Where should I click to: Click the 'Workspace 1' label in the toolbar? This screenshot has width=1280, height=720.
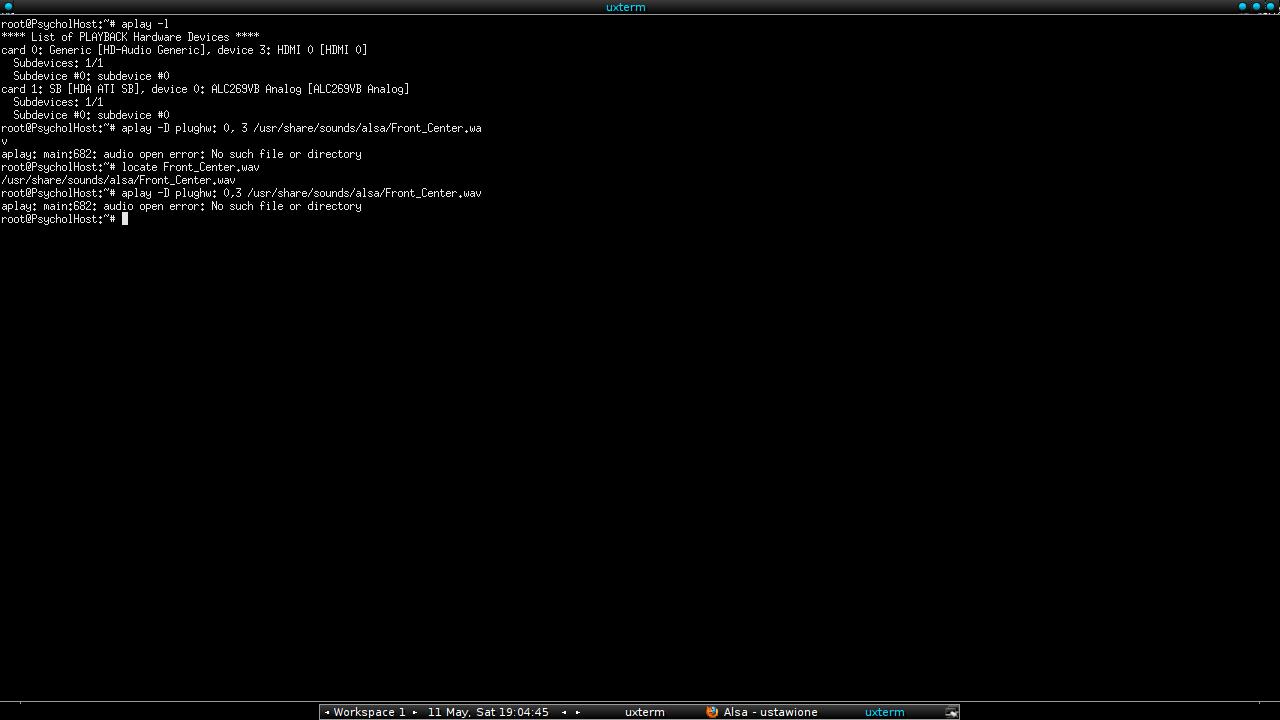369,712
